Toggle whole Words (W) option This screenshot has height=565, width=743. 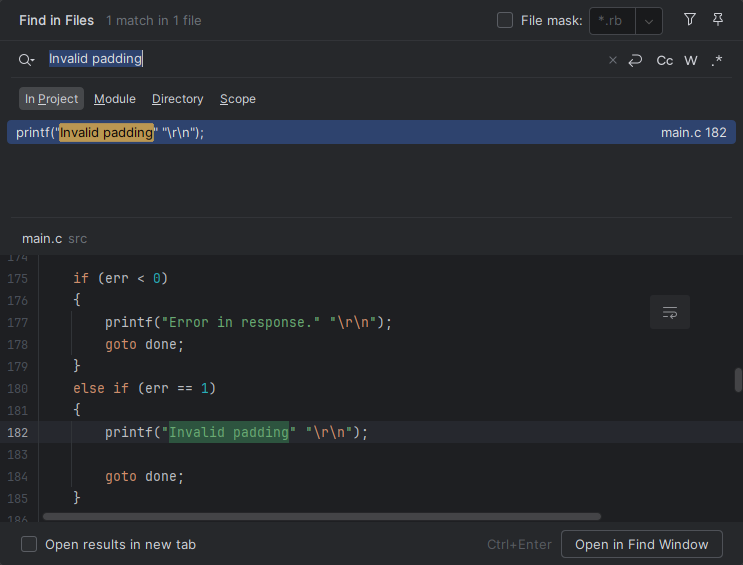(x=691, y=60)
